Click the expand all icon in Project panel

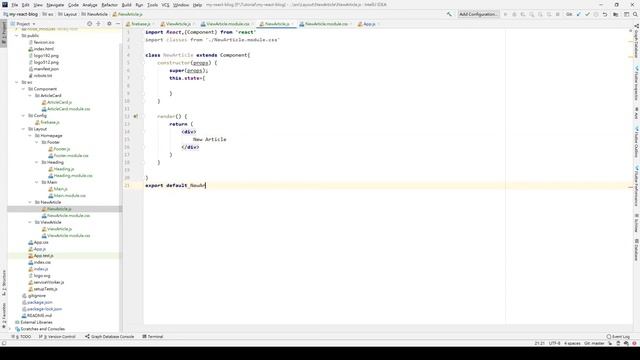coord(98,24)
